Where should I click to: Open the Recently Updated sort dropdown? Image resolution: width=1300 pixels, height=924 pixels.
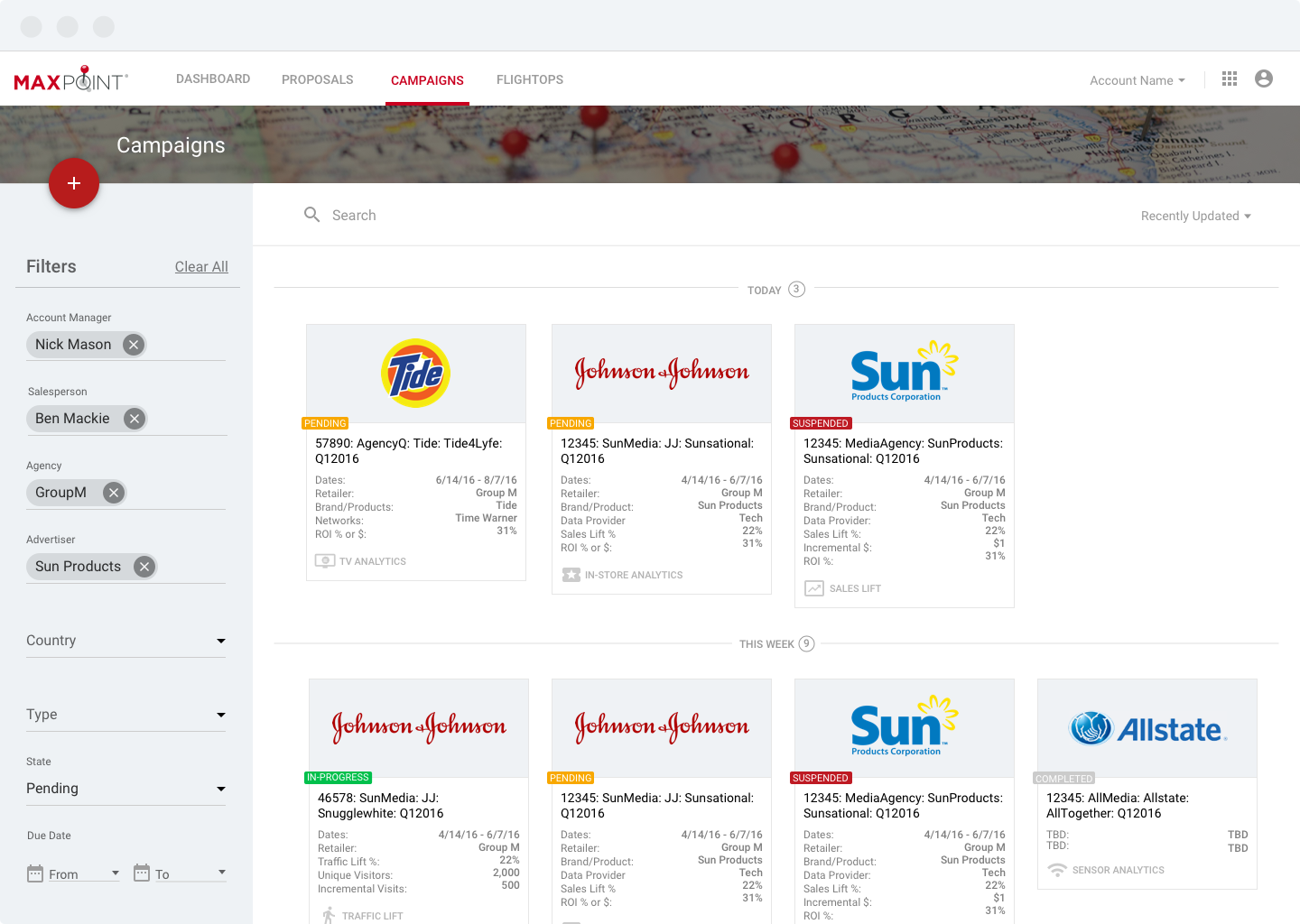point(1195,216)
